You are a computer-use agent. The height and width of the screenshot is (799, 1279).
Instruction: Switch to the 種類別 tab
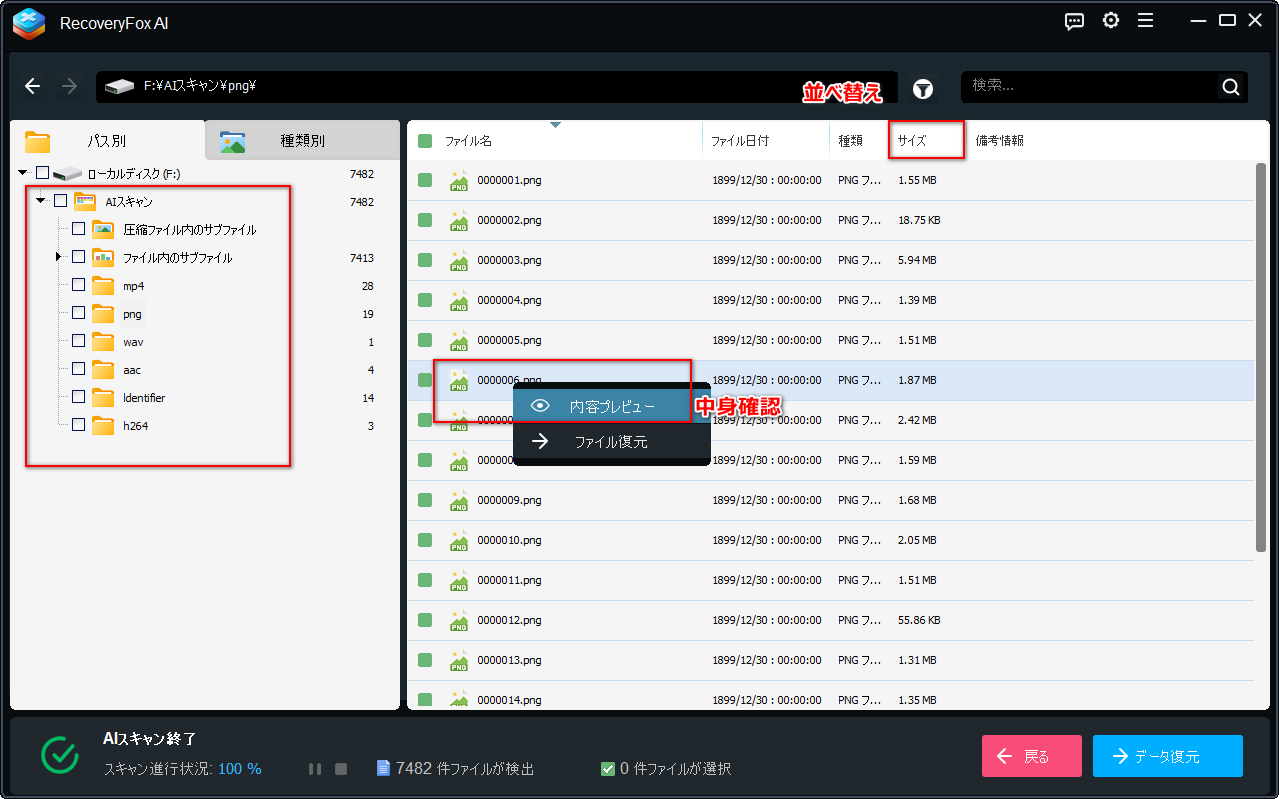302,141
